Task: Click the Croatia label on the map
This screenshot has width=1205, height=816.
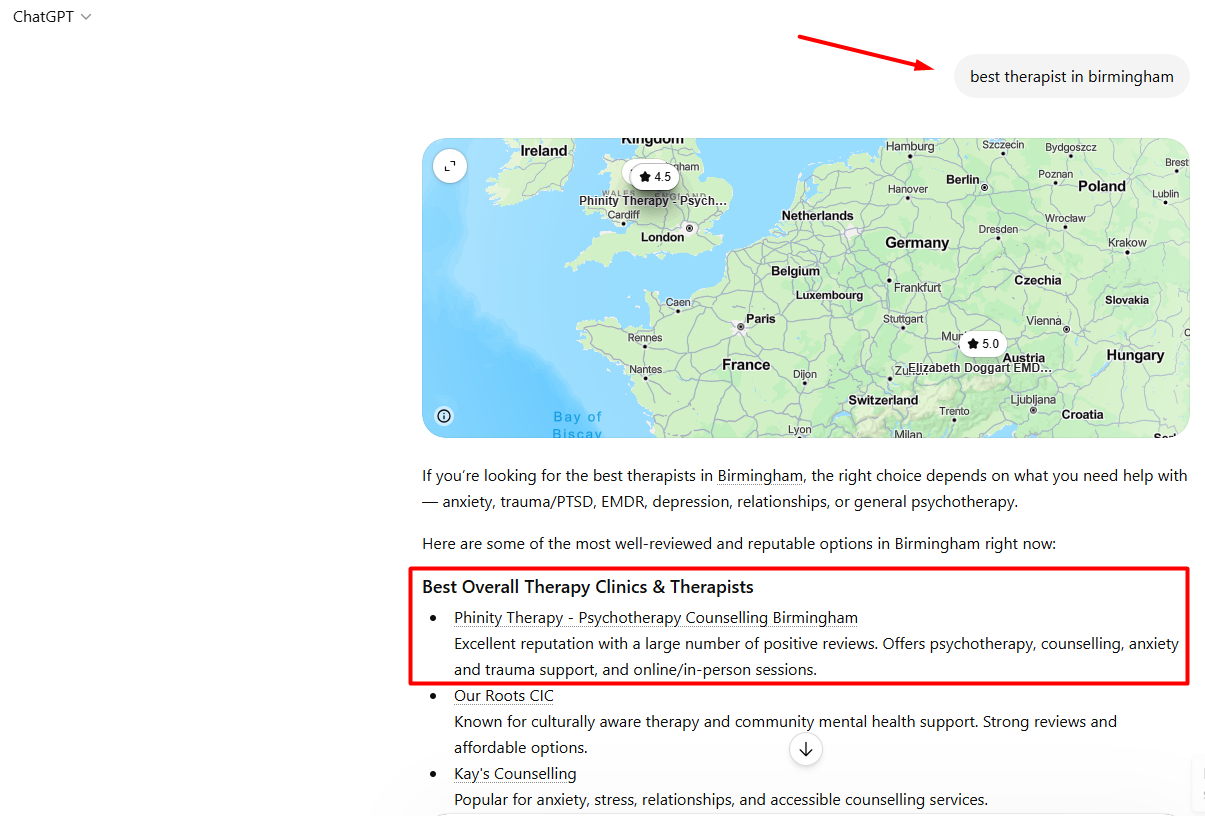Action: coord(1083,414)
